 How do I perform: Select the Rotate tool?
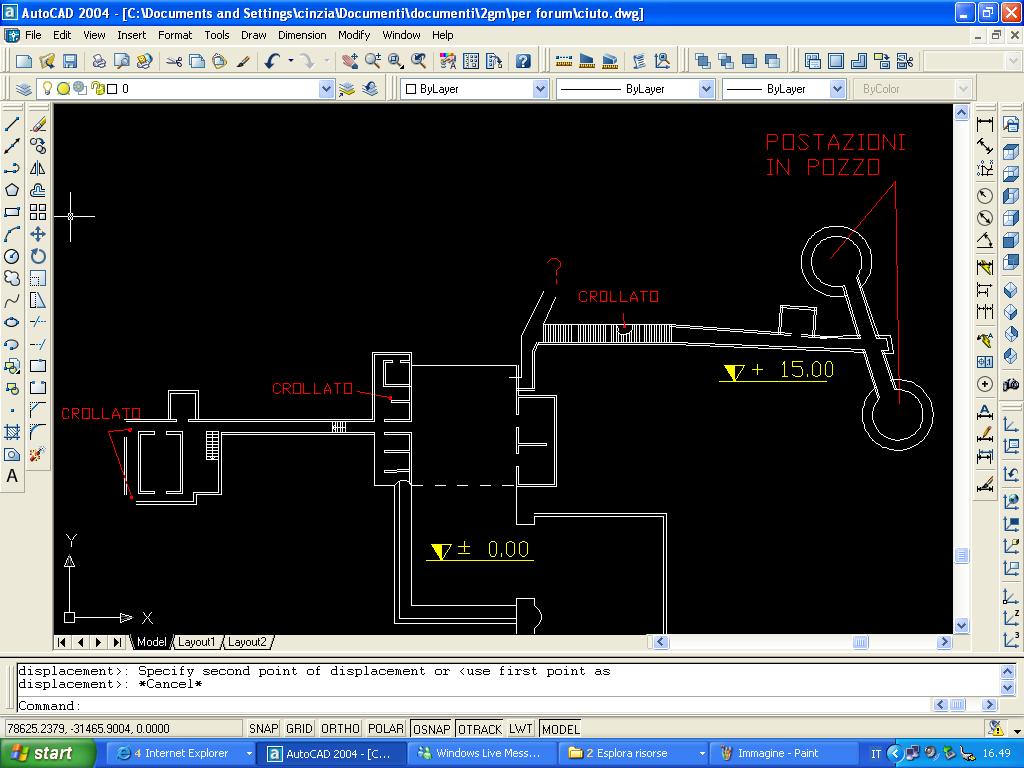(38, 256)
